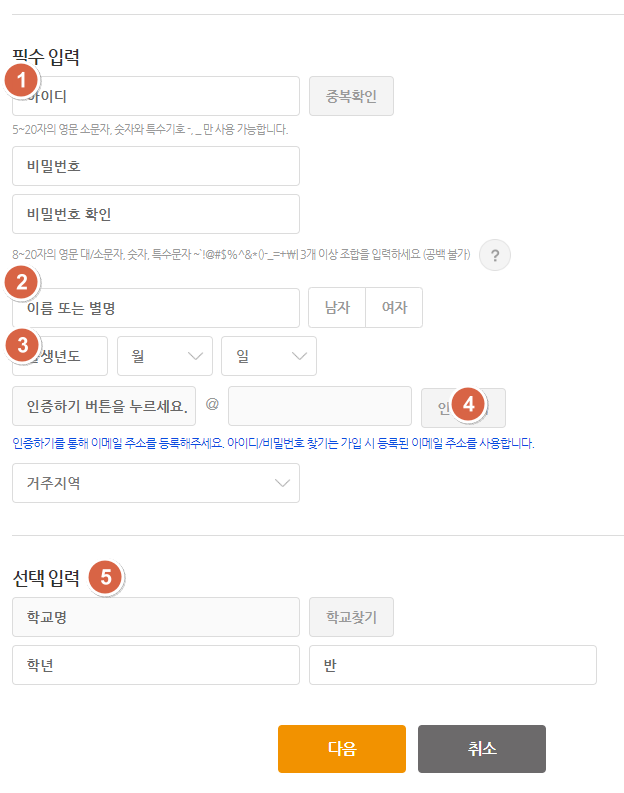Expand the 거주지역 region dropdown

tap(156, 483)
